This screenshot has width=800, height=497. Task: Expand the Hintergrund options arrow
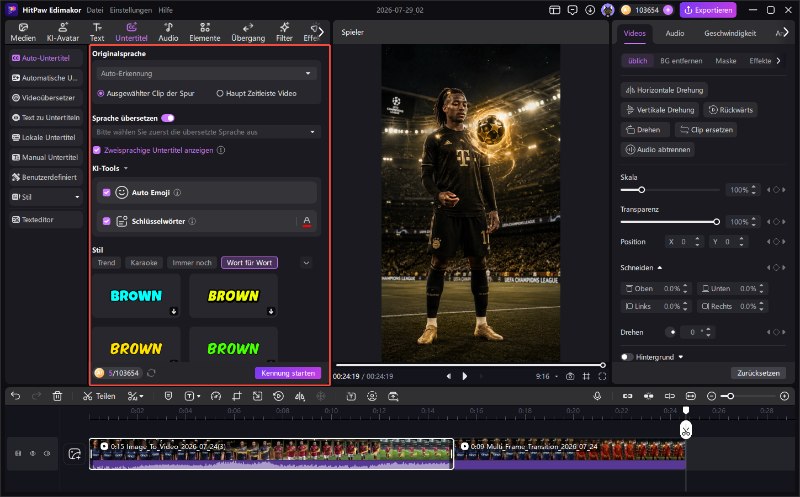coord(681,357)
